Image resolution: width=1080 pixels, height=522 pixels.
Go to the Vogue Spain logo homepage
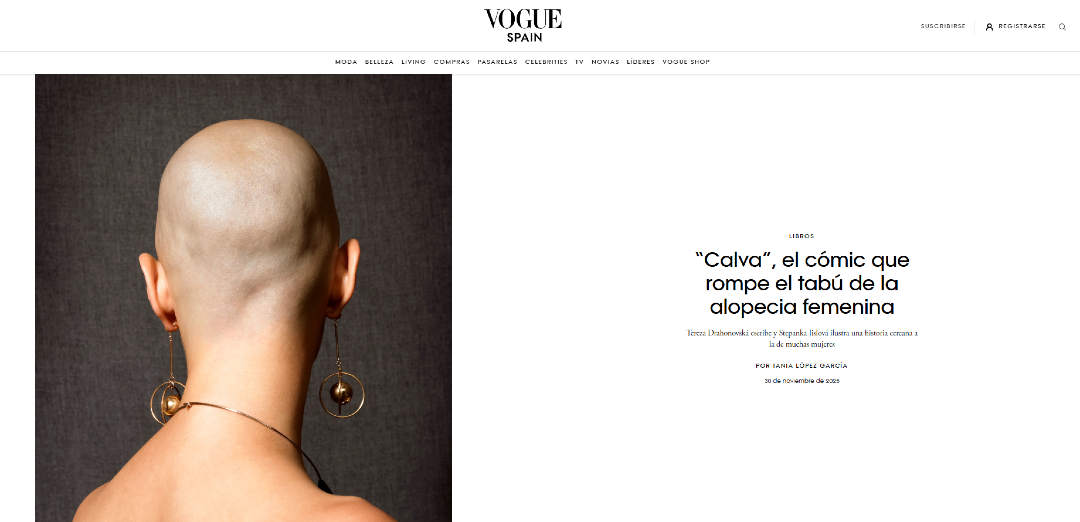(523, 25)
